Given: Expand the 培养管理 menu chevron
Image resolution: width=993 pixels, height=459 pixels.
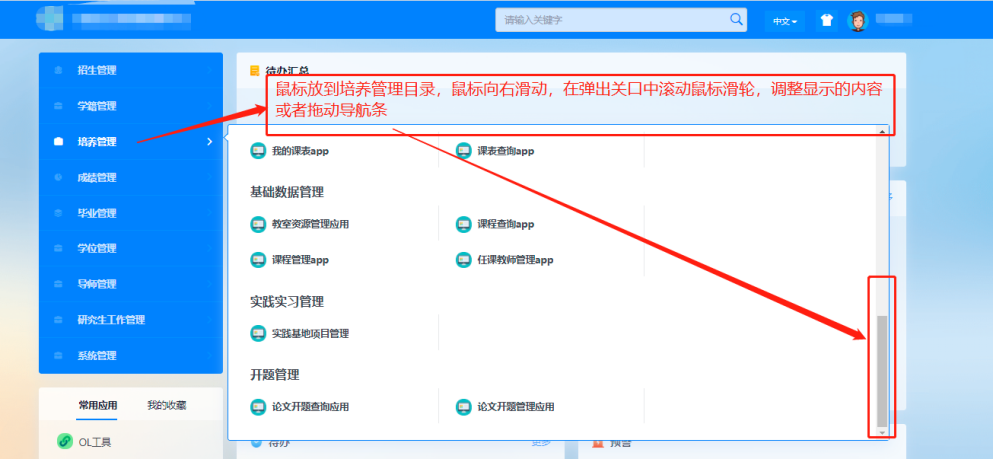Looking at the screenshot, I should point(209,142).
